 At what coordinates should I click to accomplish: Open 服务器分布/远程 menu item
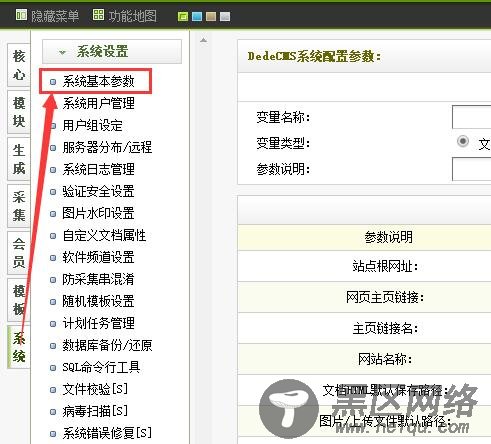point(107,147)
